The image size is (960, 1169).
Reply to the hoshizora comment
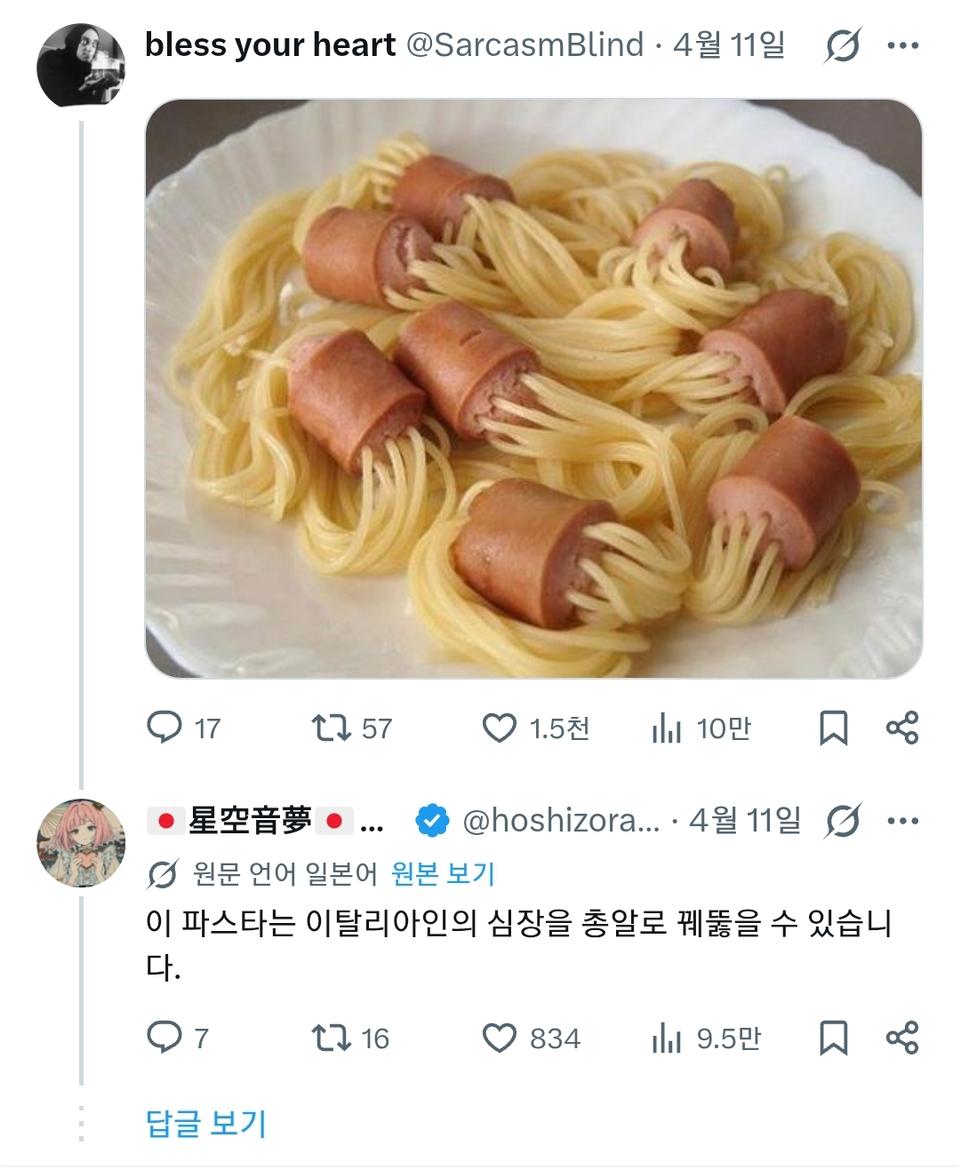165,1038
